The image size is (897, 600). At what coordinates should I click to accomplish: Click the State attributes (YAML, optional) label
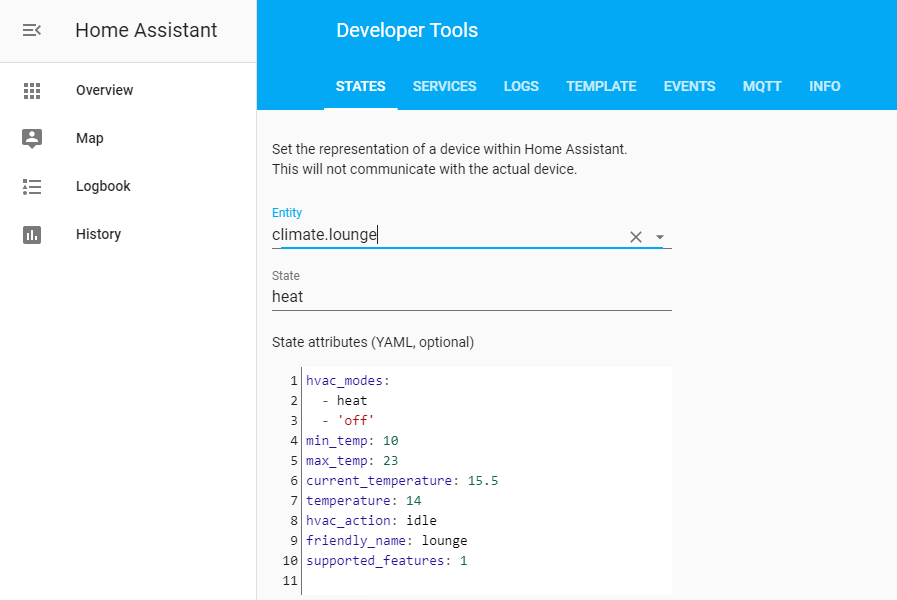[x=372, y=342]
